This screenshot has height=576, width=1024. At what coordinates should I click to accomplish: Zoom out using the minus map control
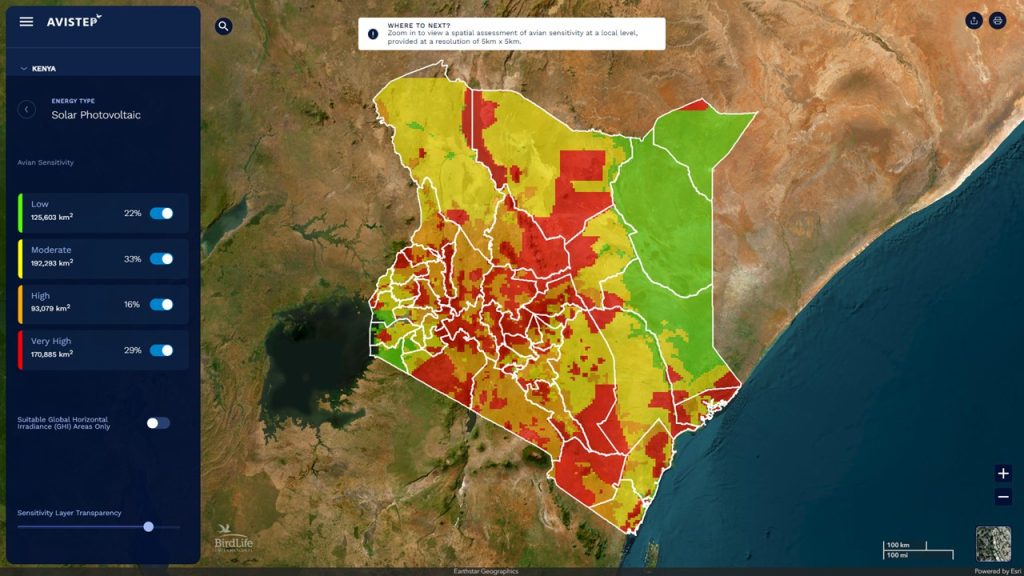point(1004,495)
